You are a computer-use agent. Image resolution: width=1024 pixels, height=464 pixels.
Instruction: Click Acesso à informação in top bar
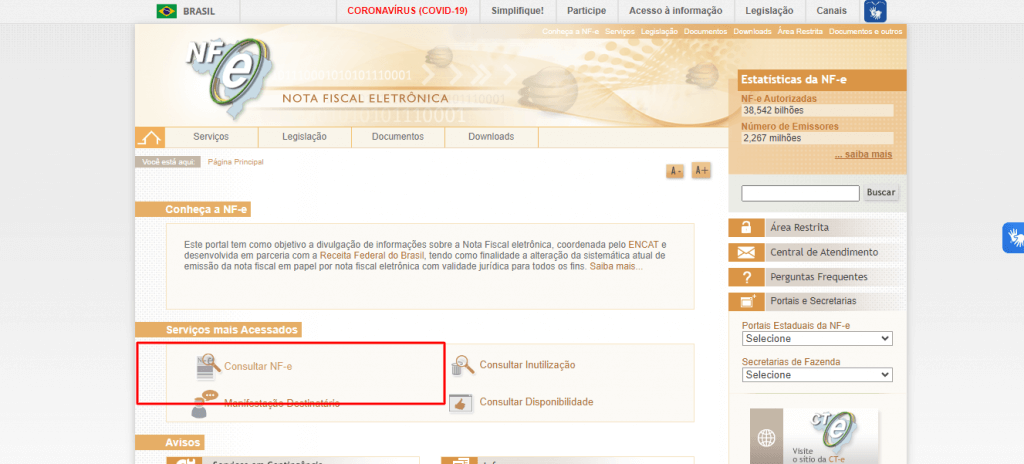[x=676, y=11]
